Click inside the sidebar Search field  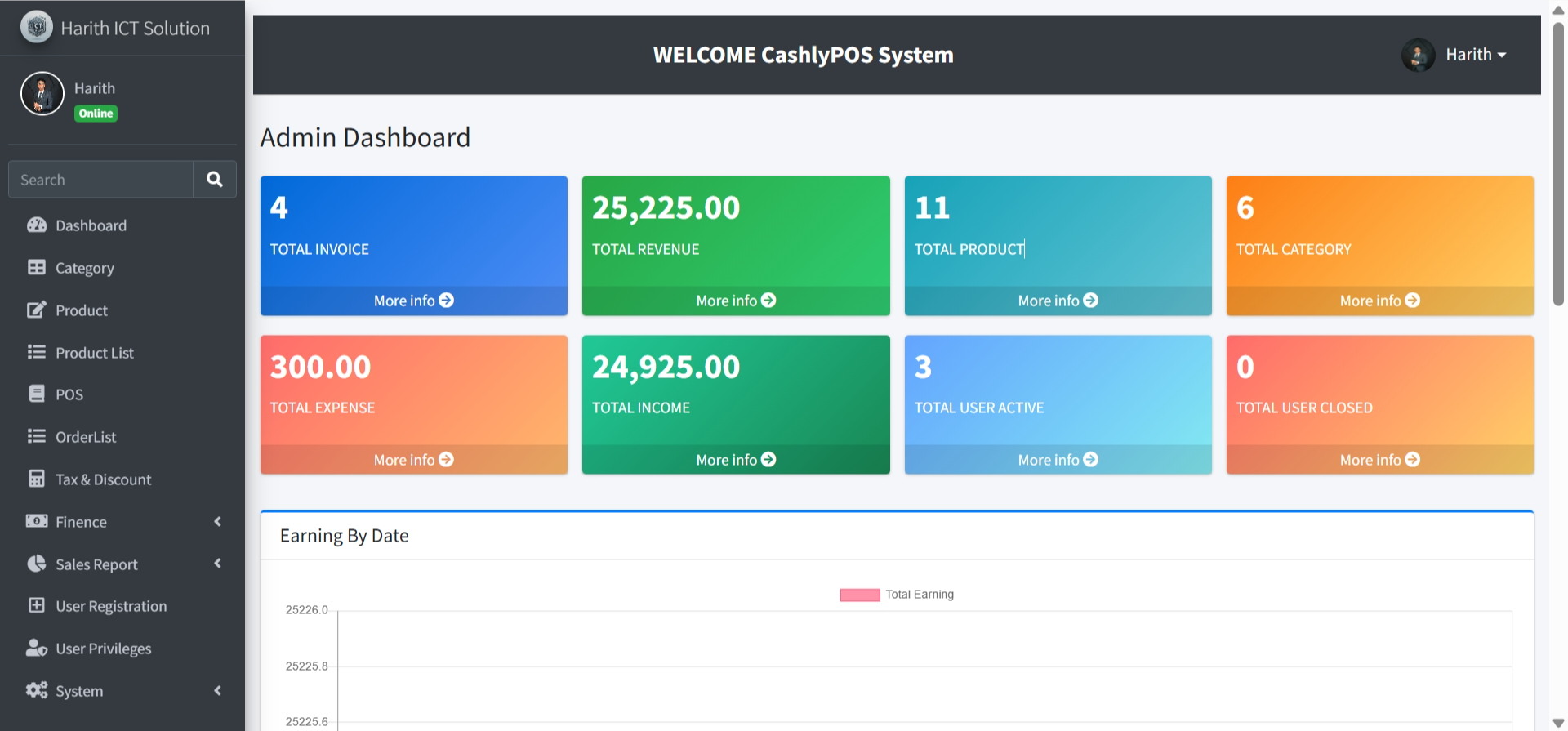click(100, 180)
